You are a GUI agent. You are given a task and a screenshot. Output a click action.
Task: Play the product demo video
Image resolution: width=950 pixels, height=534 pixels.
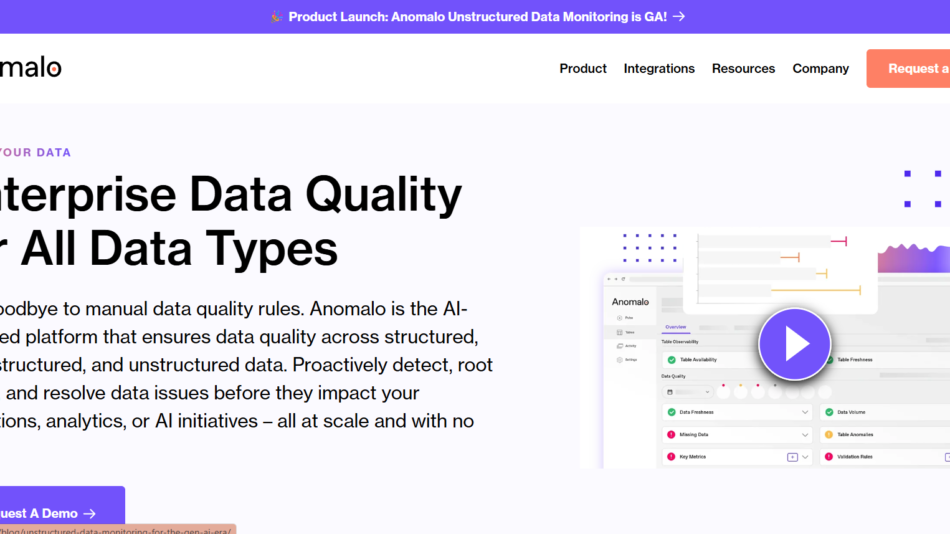coord(795,344)
